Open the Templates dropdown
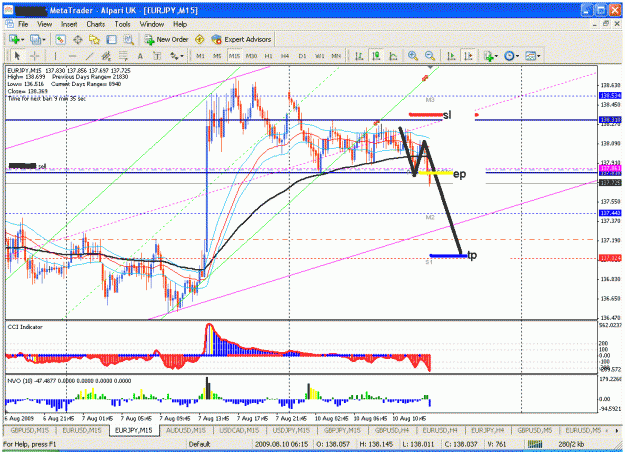625x452 pixels. tap(533, 56)
